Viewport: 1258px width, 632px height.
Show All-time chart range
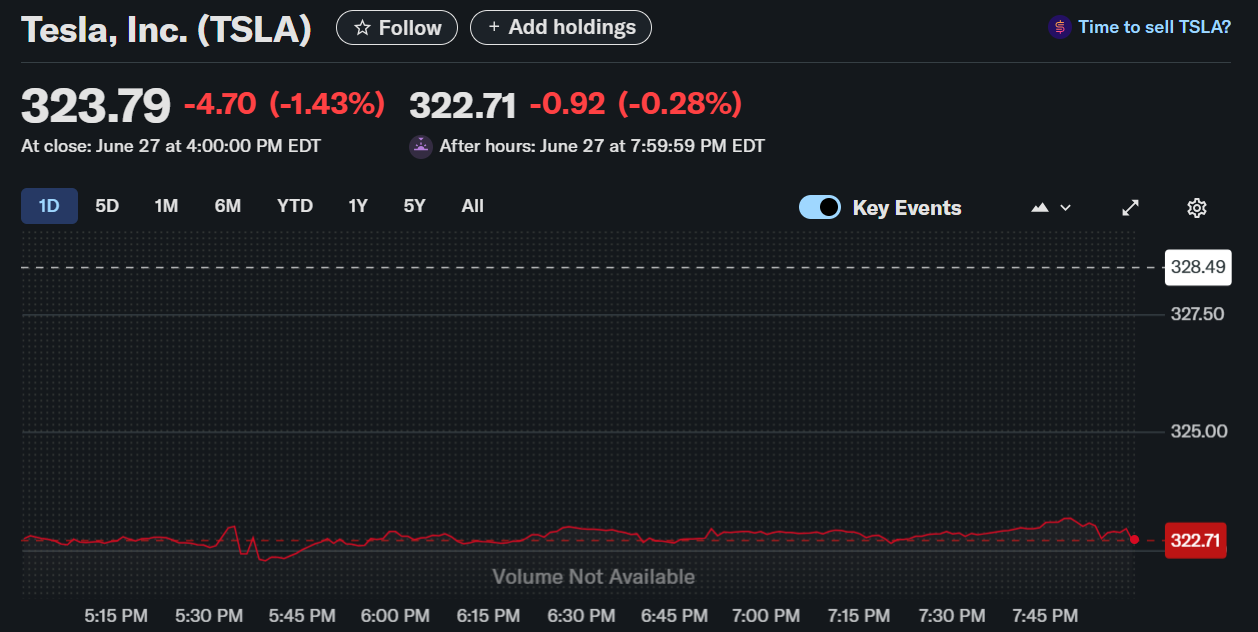click(473, 206)
